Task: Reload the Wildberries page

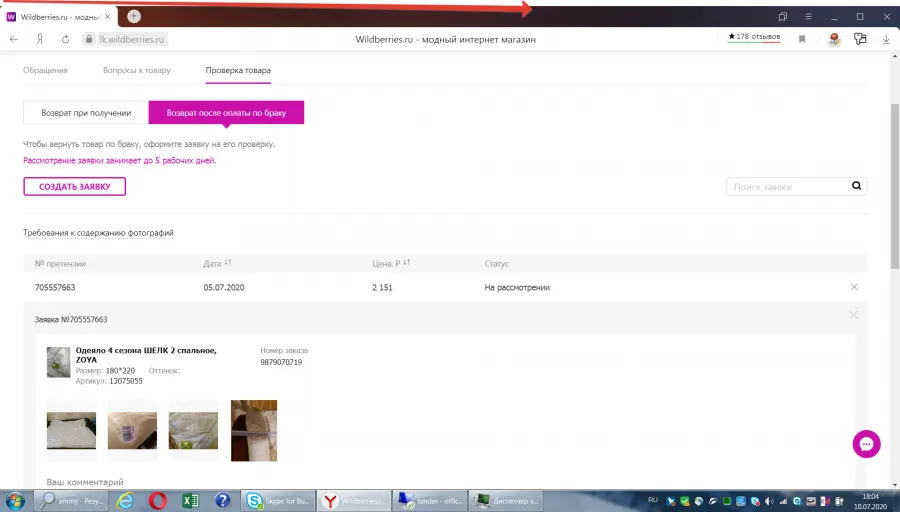Action: pos(65,39)
